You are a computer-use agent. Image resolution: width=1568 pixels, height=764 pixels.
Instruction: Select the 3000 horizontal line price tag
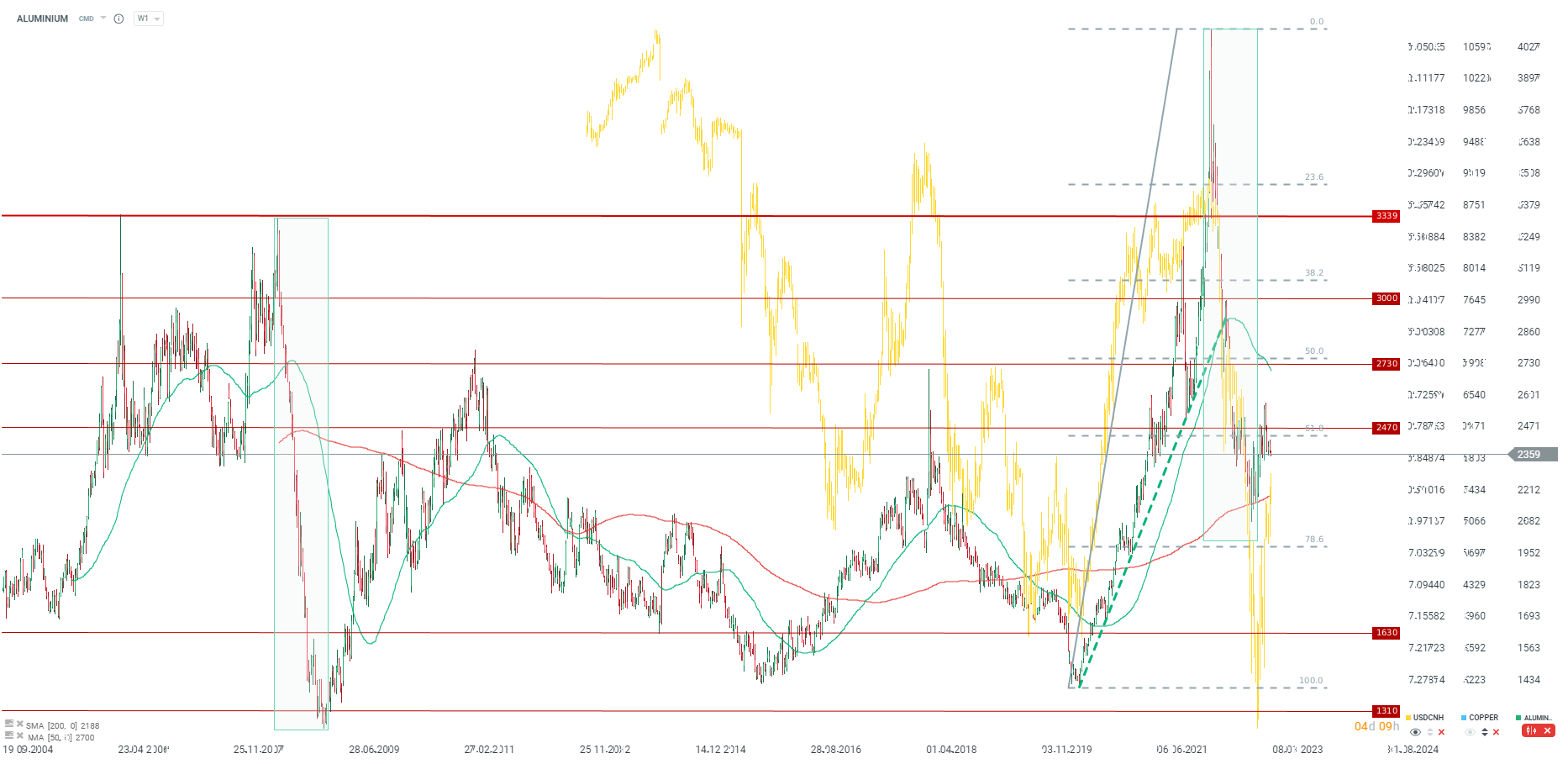tap(1386, 298)
